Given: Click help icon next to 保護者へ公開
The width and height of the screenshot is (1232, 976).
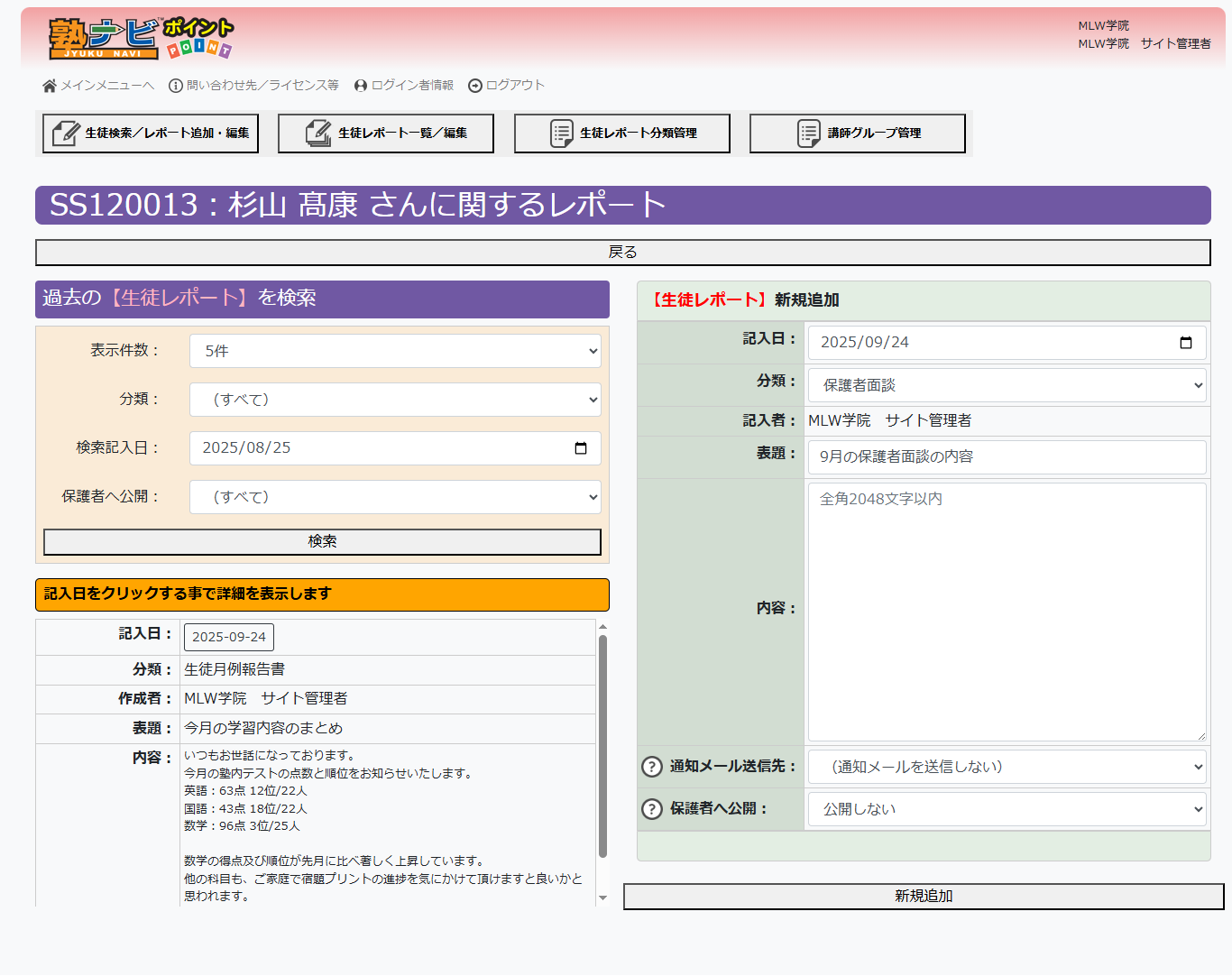Looking at the screenshot, I should click(x=651, y=809).
